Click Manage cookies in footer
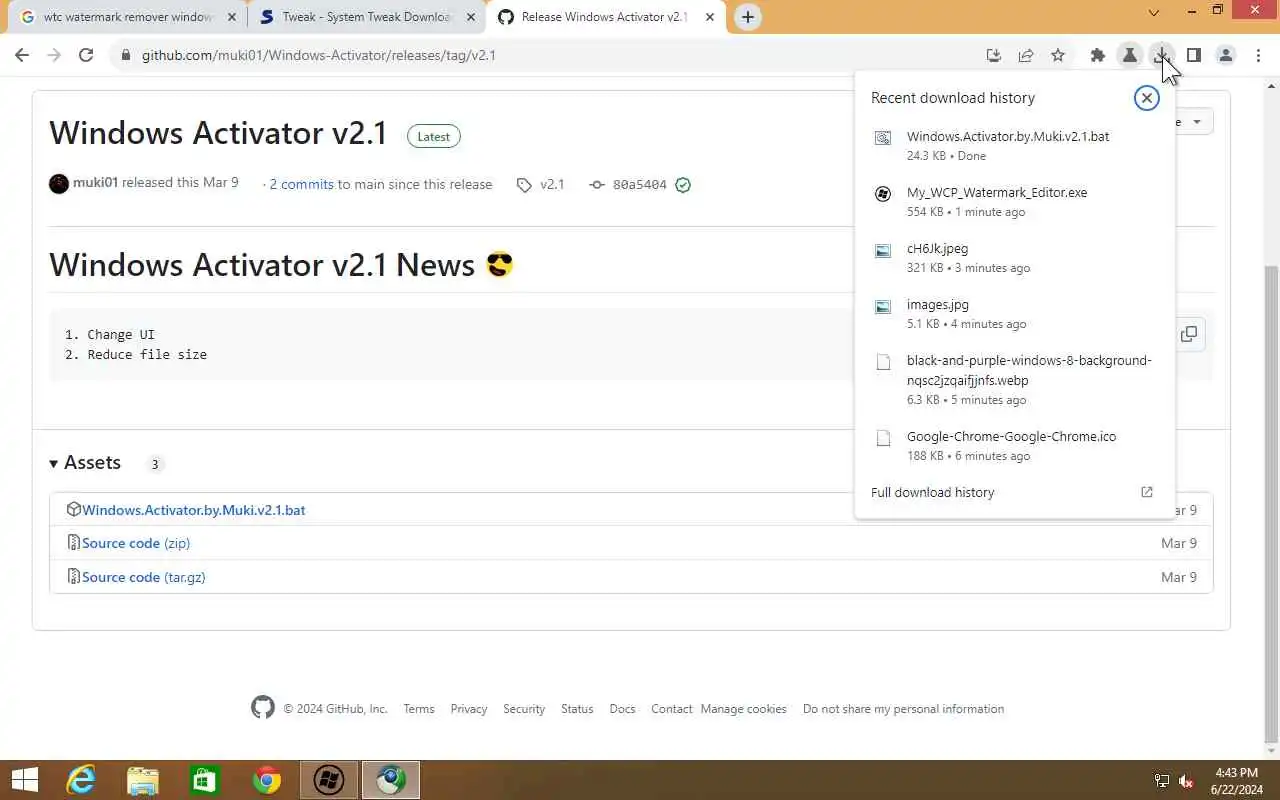The height and width of the screenshot is (800, 1280). [x=744, y=709]
